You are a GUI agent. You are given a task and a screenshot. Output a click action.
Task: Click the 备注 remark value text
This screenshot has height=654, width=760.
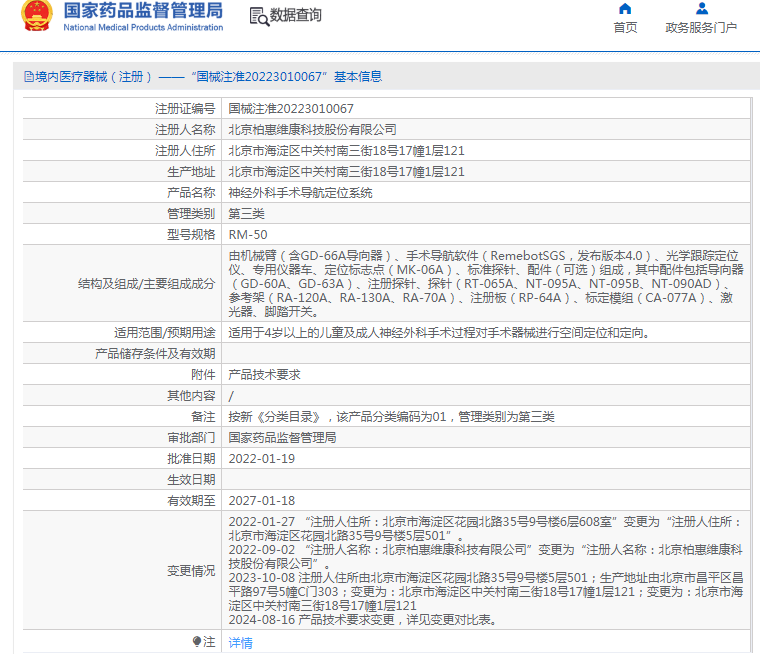(x=391, y=417)
